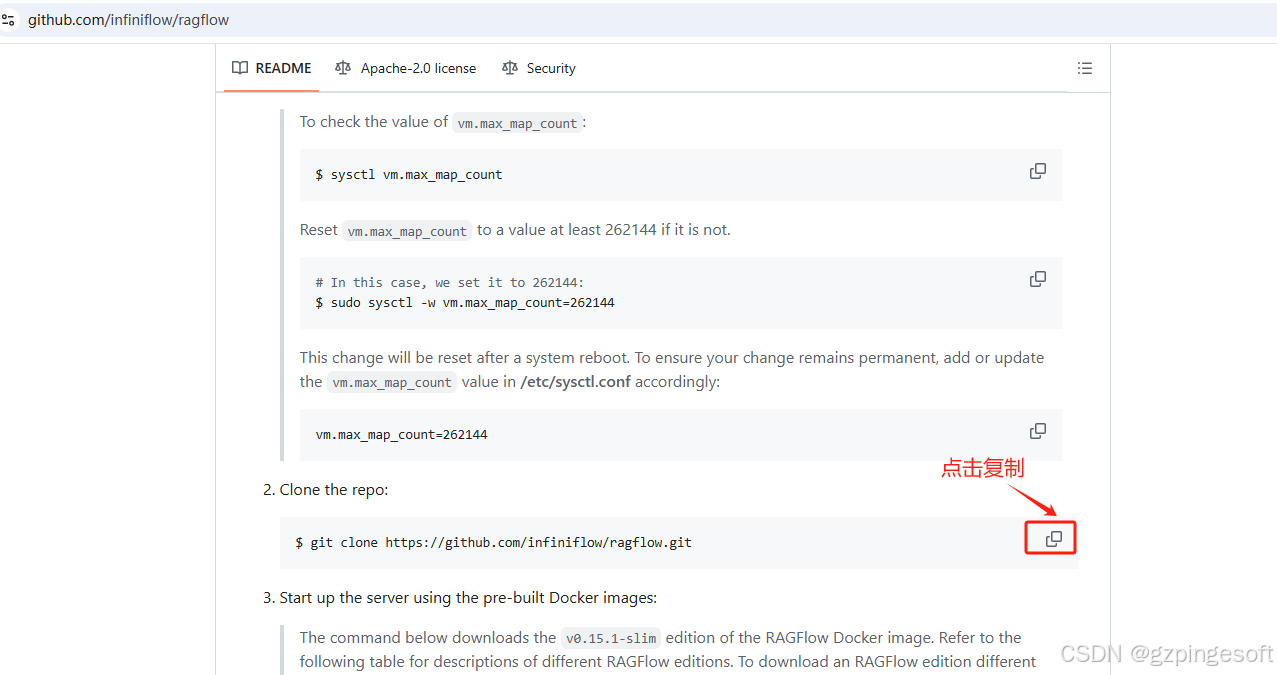Image resolution: width=1277 pixels, height=675 pixels.
Task: Open the Apache-2.0 license tab
Action: click(405, 68)
